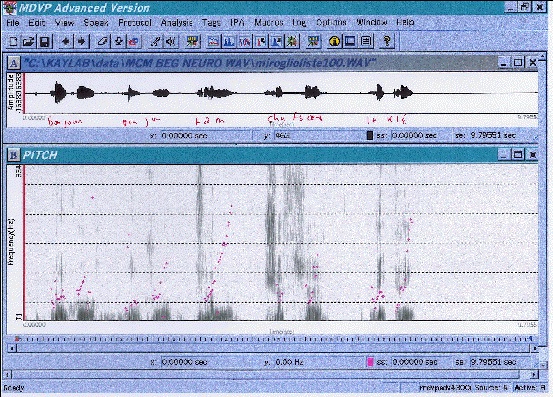Open a file with the folder icon
The image size is (553, 397).
point(28,42)
